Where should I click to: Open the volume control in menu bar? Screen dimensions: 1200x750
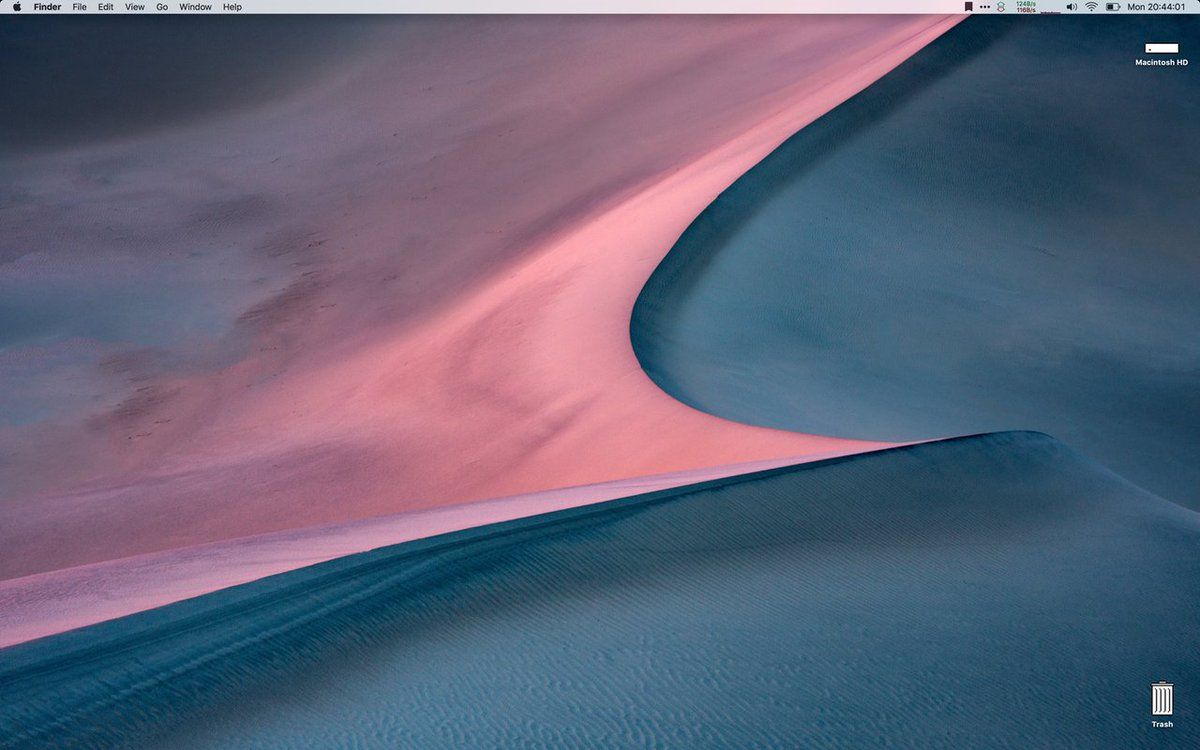[1071, 7]
